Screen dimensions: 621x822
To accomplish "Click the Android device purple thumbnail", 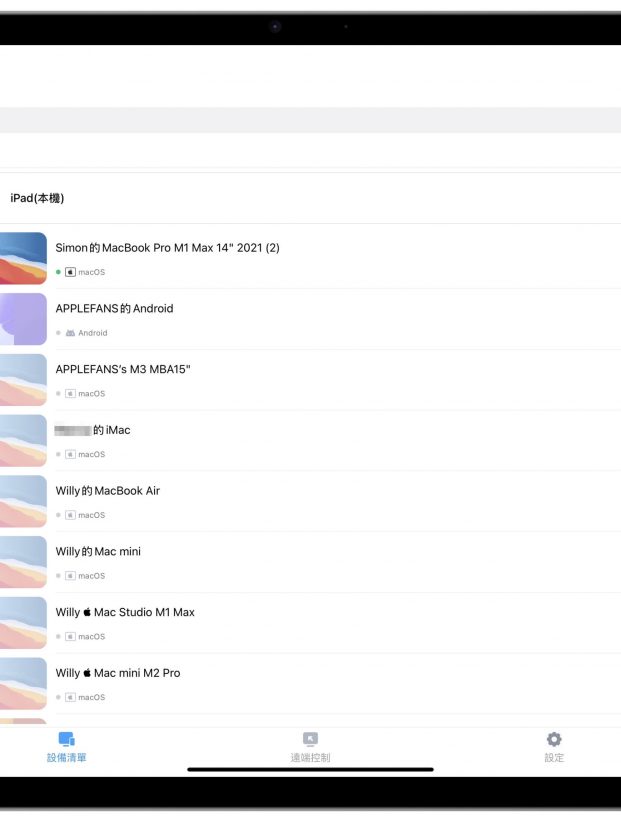I will click(23, 319).
